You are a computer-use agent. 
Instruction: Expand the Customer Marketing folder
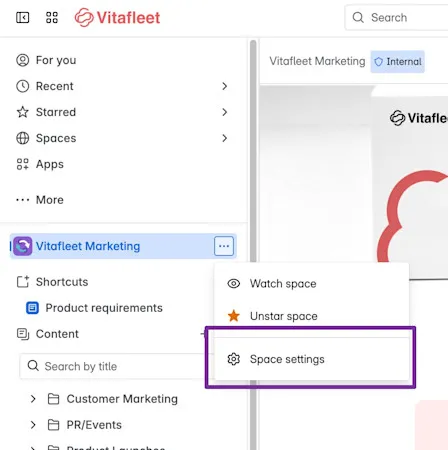click(x=33, y=399)
